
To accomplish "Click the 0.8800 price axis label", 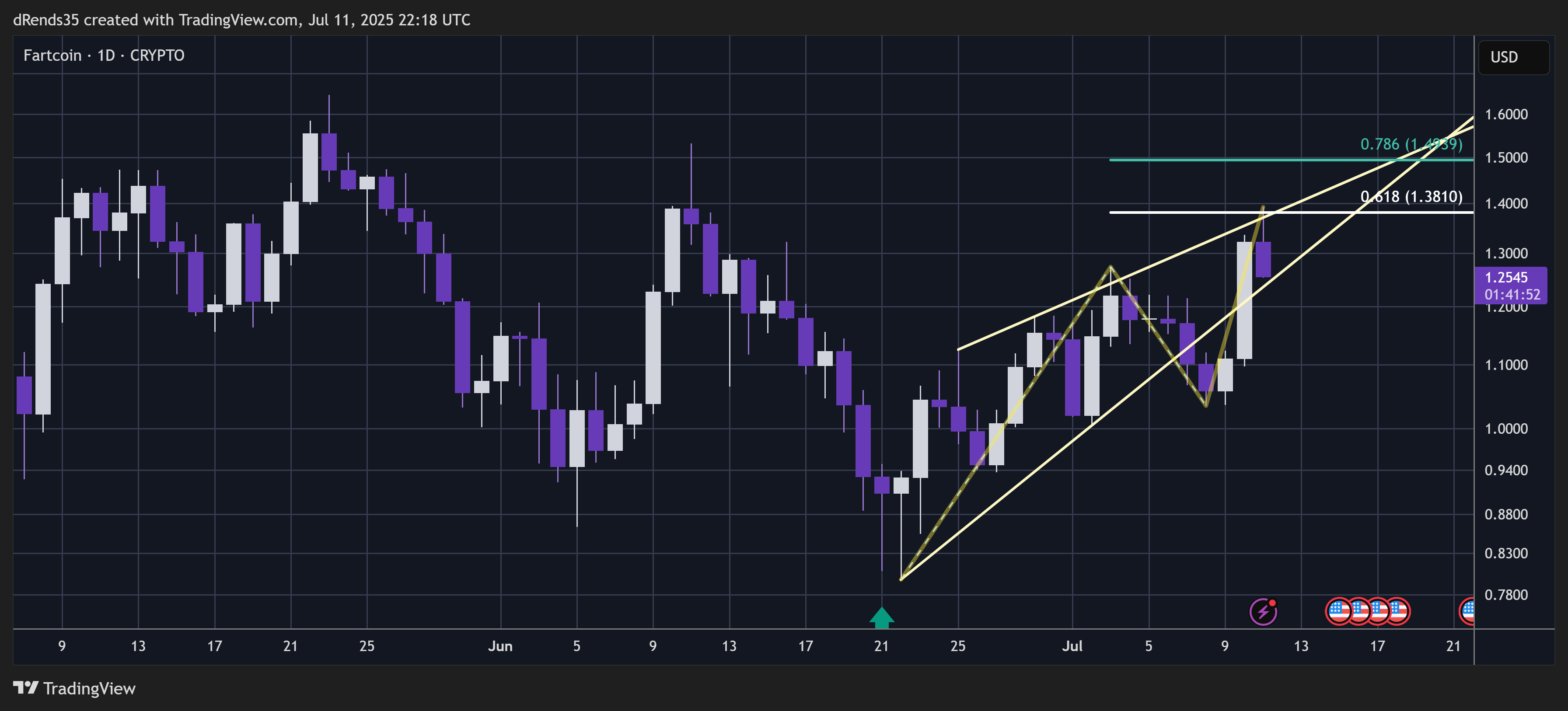I will (1506, 514).
